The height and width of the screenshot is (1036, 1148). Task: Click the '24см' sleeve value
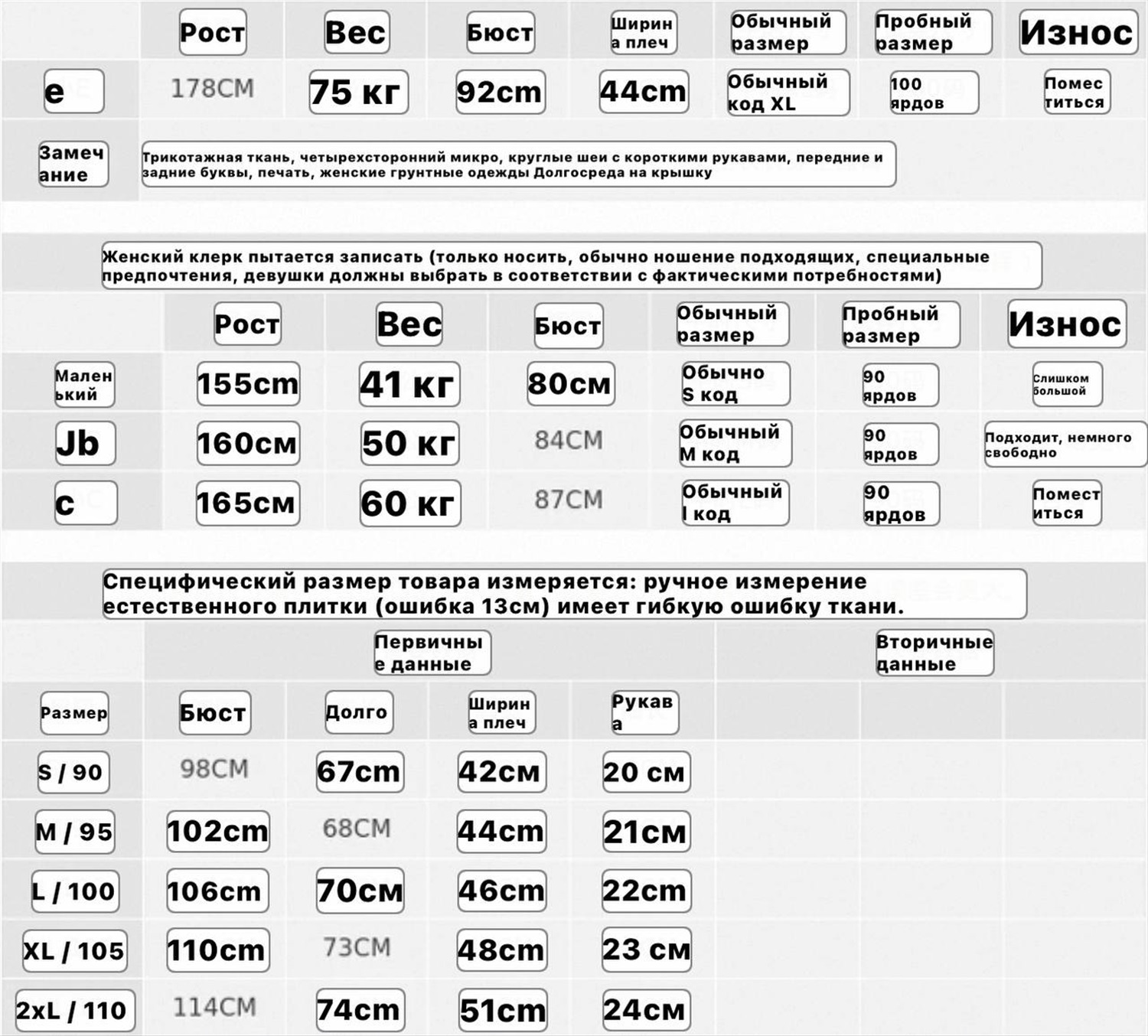click(646, 1010)
